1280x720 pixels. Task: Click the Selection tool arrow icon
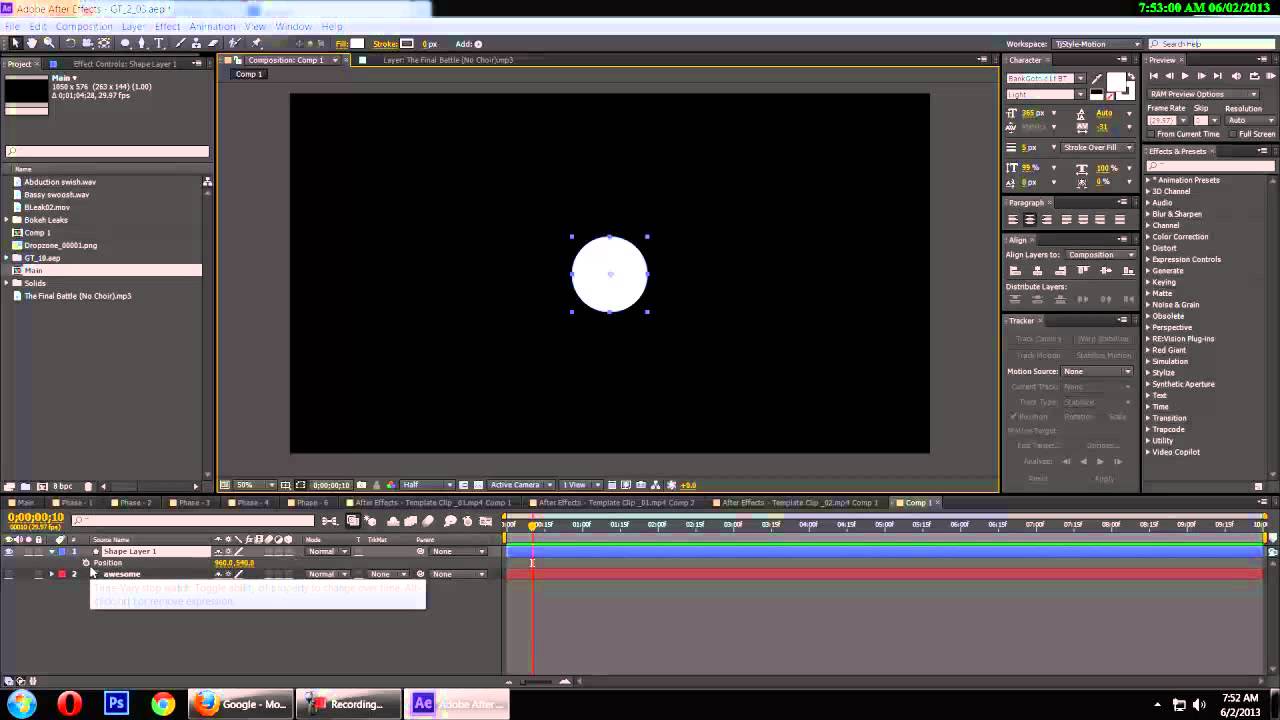pyautogui.click(x=16, y=43)
